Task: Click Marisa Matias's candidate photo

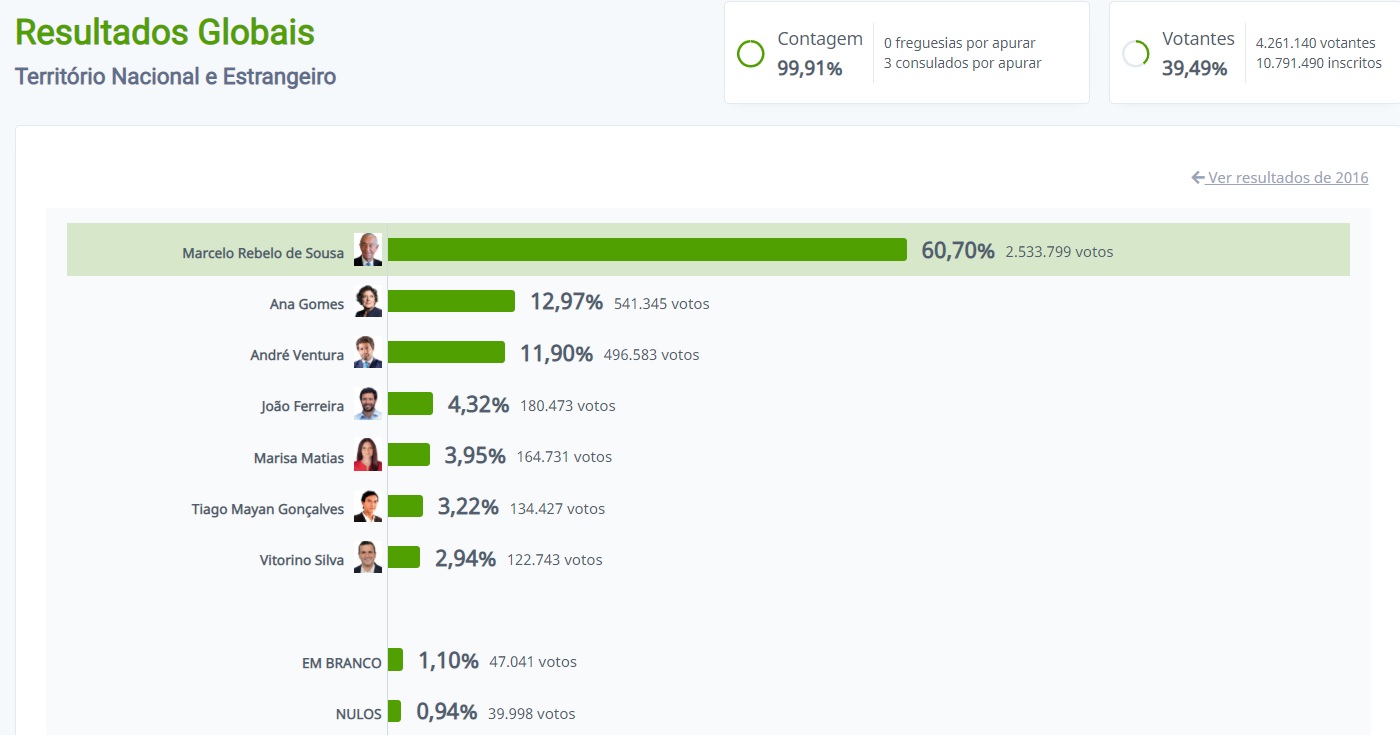Action: click(368, 455)
